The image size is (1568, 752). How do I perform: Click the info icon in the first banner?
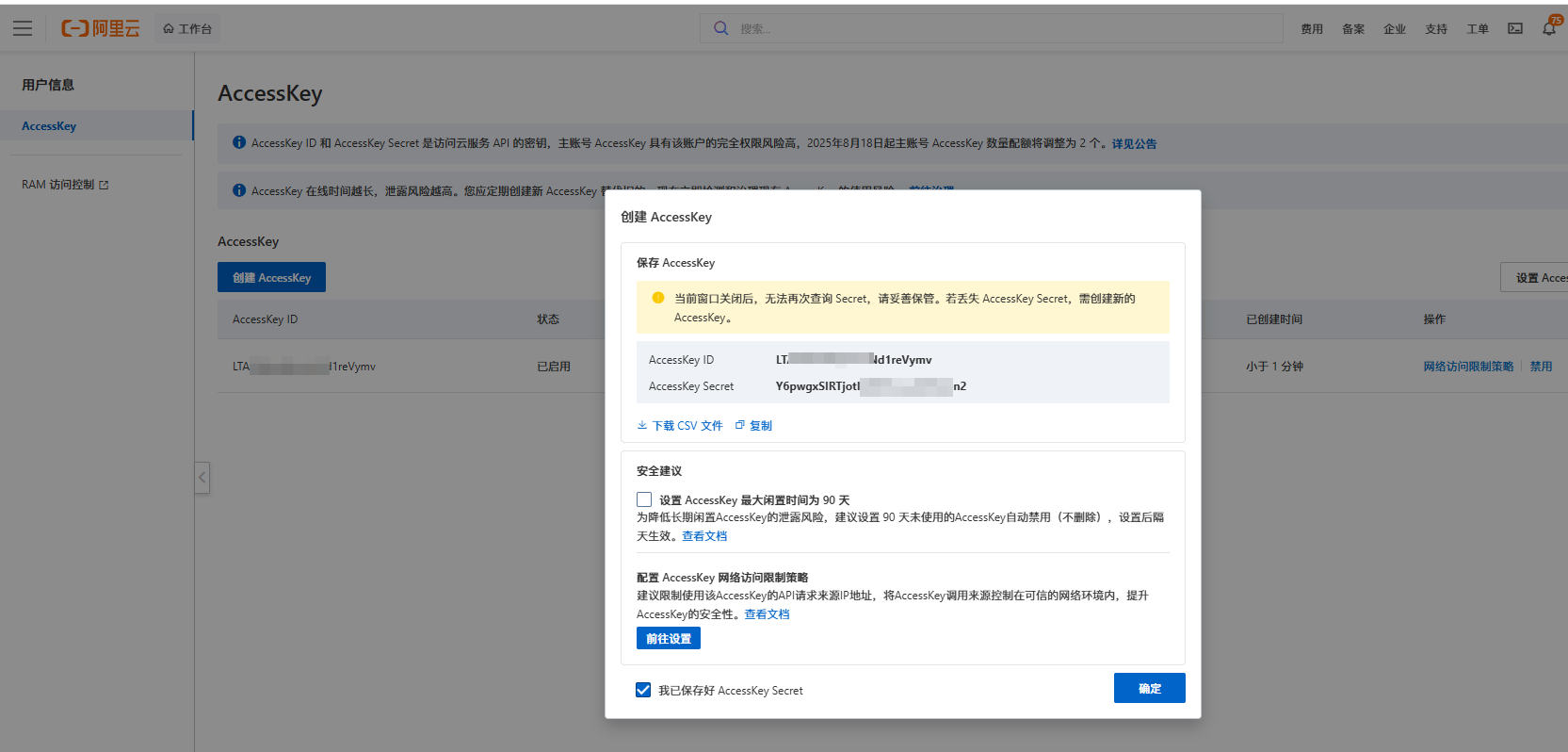[x=239, y=142]
